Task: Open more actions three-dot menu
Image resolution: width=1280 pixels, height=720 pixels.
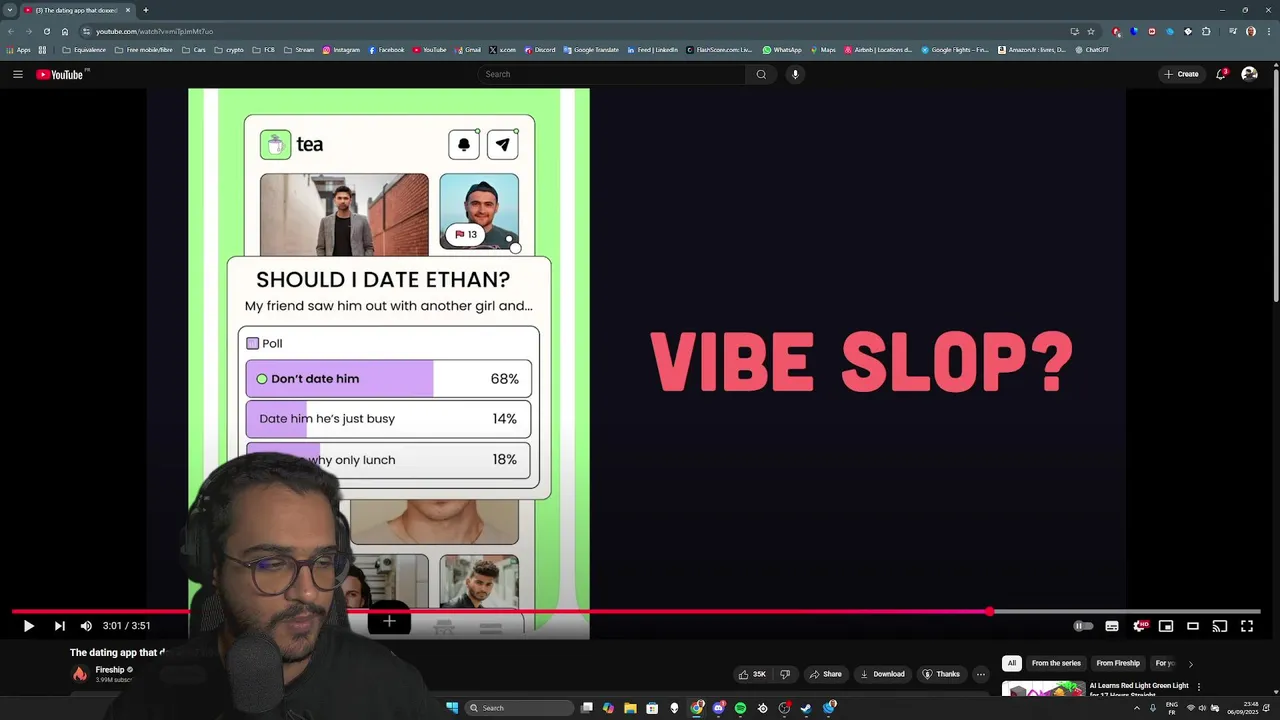Action: [980, 674]
